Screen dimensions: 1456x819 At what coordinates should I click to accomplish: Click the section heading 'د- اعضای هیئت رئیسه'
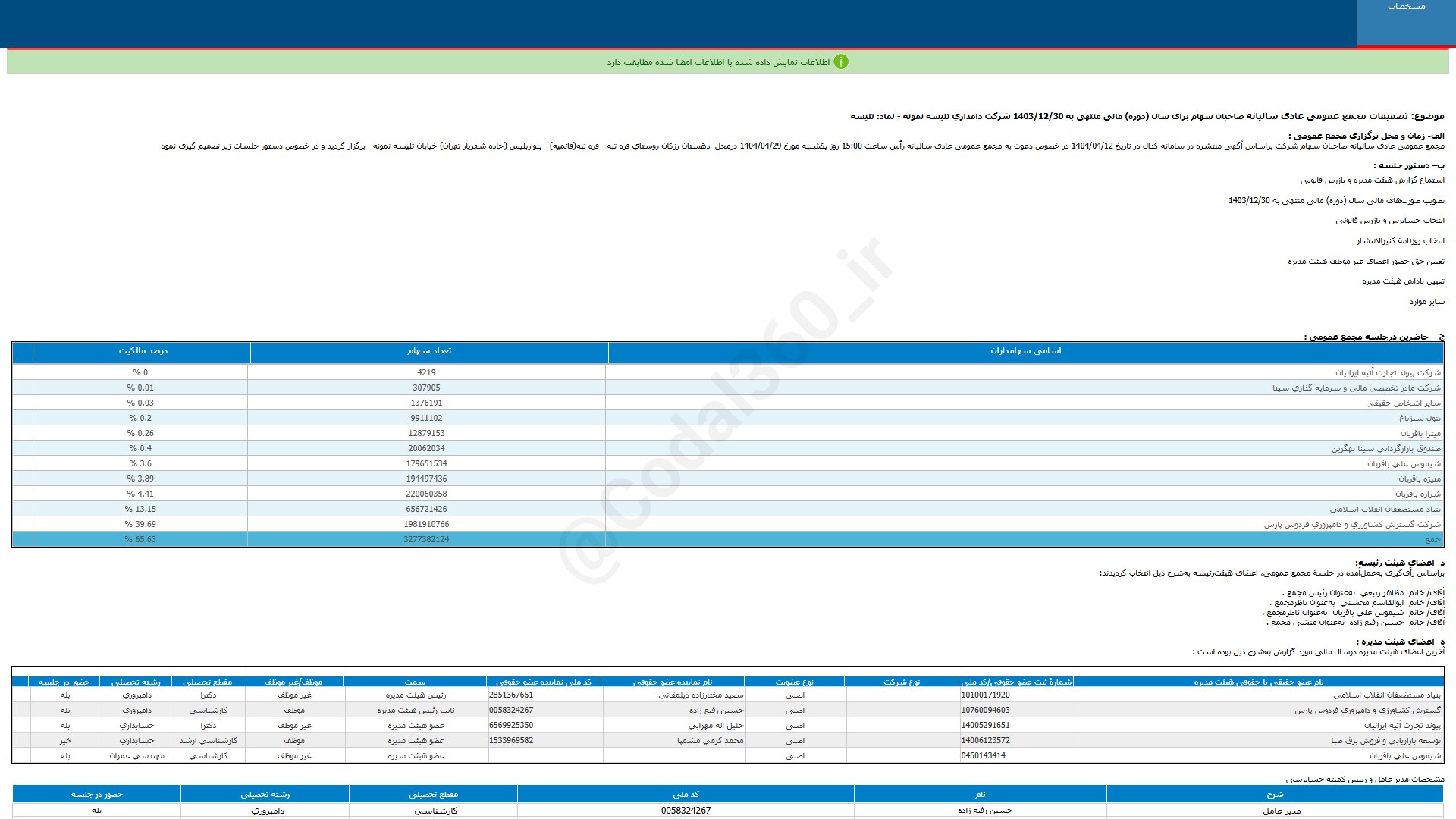(1400, 563)
